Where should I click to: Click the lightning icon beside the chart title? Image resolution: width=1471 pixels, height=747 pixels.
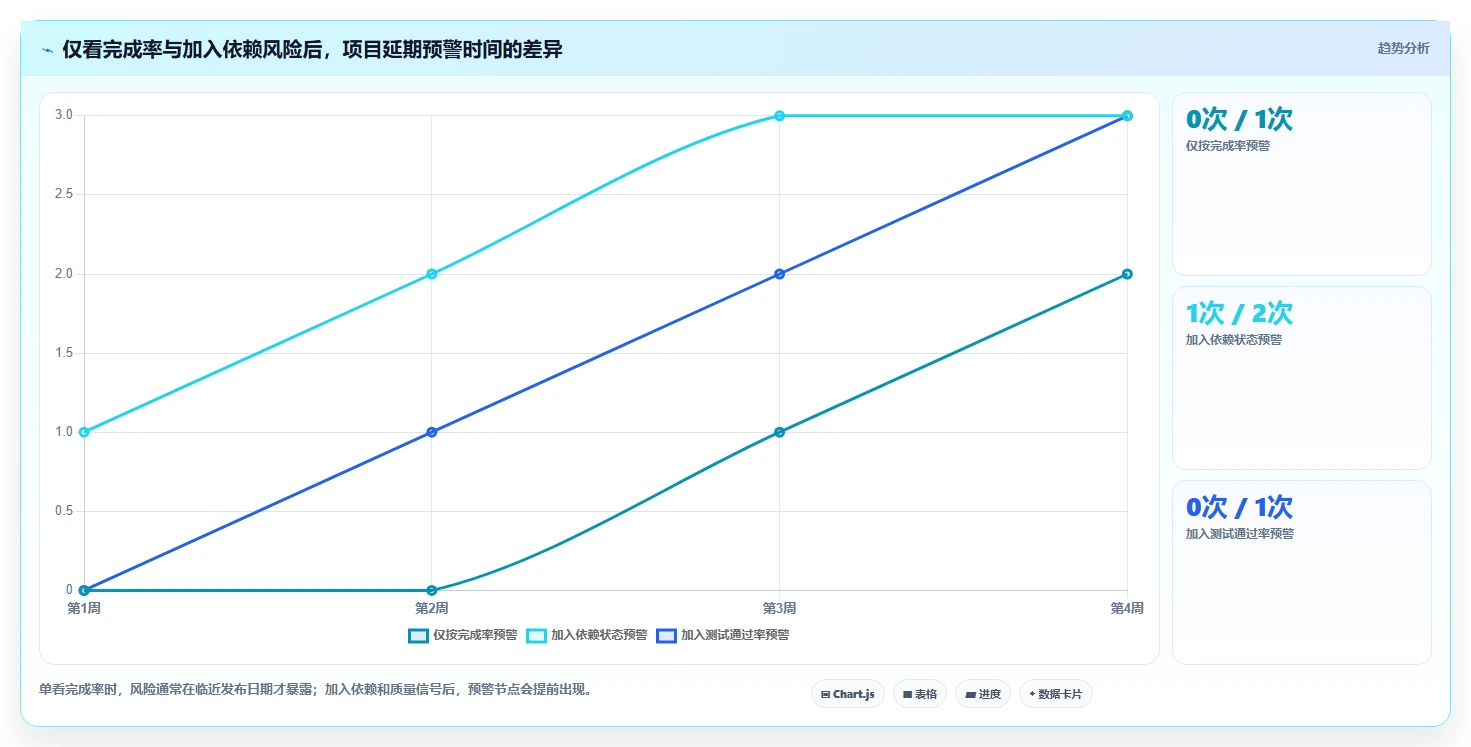pyautogui.click(x=47, y=50)
